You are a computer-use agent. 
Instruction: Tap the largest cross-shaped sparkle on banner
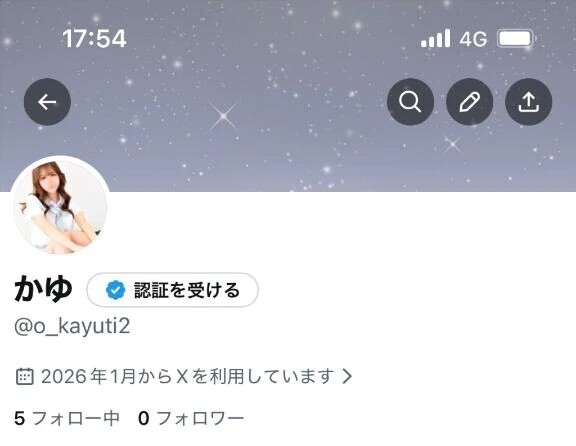(223, 116)
